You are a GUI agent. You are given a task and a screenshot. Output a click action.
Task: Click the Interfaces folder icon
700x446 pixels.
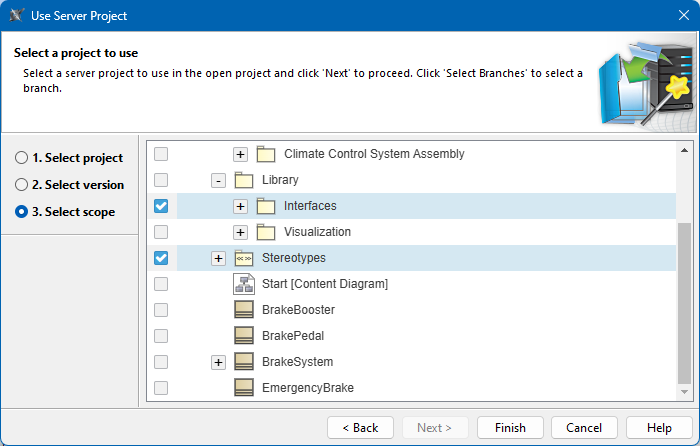(x=266, y=206)
